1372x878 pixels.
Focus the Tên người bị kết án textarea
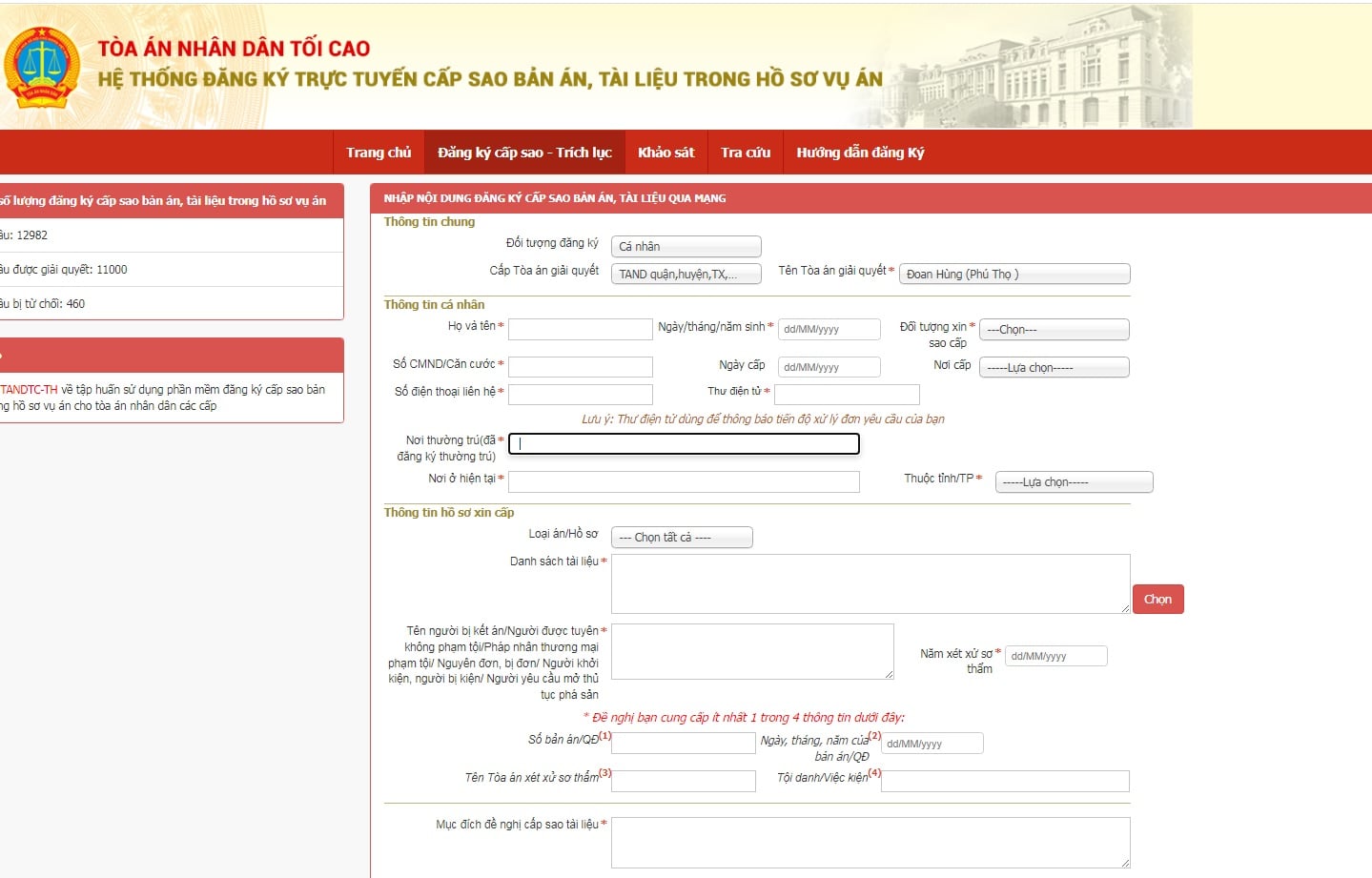tap(752, 651)
